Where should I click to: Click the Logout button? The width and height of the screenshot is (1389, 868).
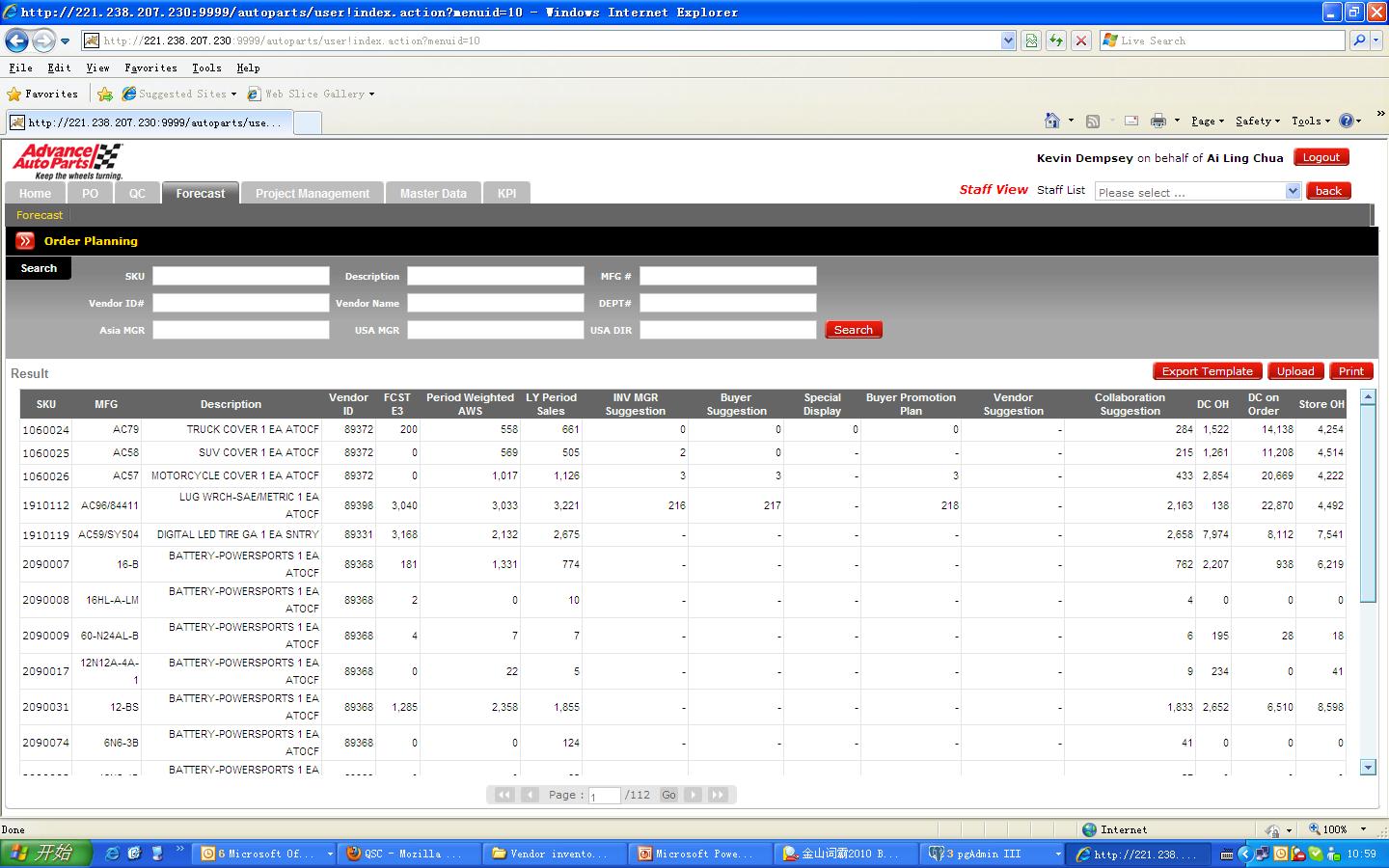(x=1321, y=157)
